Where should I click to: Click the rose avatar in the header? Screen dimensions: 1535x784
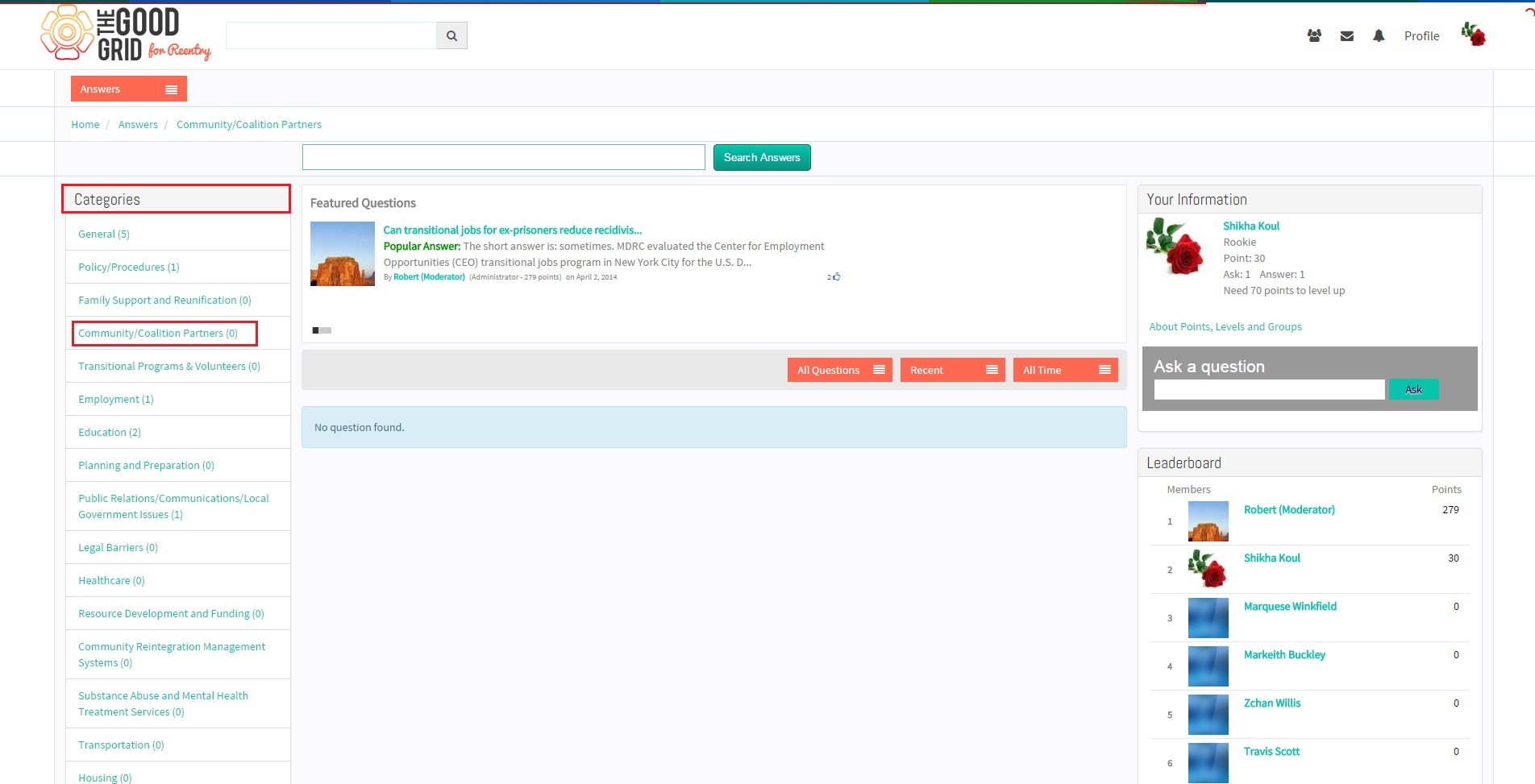pyautogui.click(x=1474, y=34)
